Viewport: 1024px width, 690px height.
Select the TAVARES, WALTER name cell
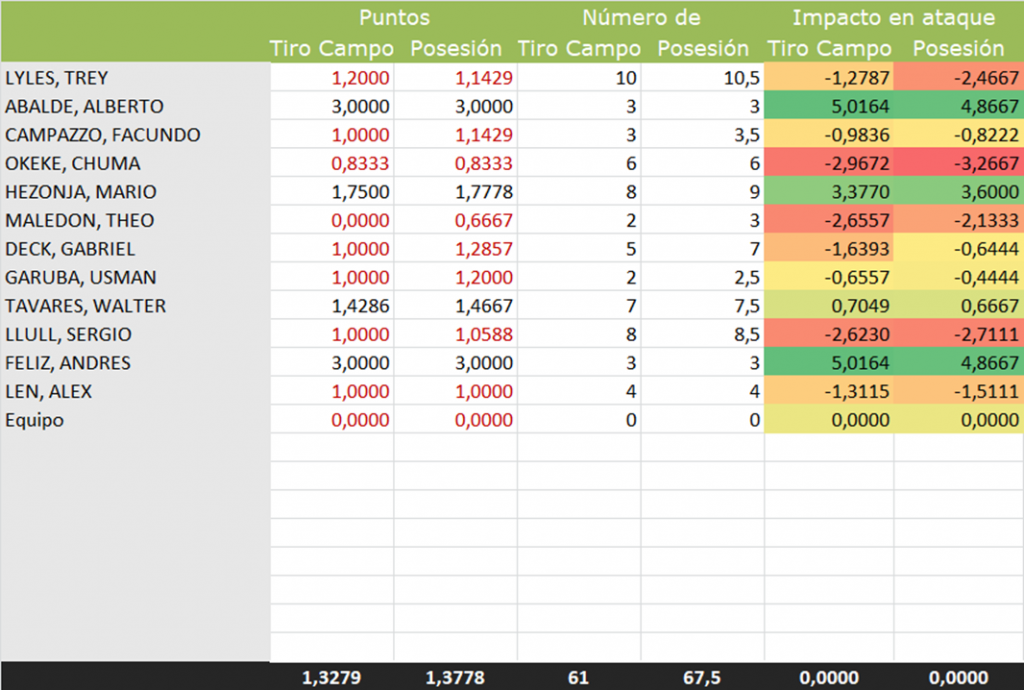pos(86,306)
